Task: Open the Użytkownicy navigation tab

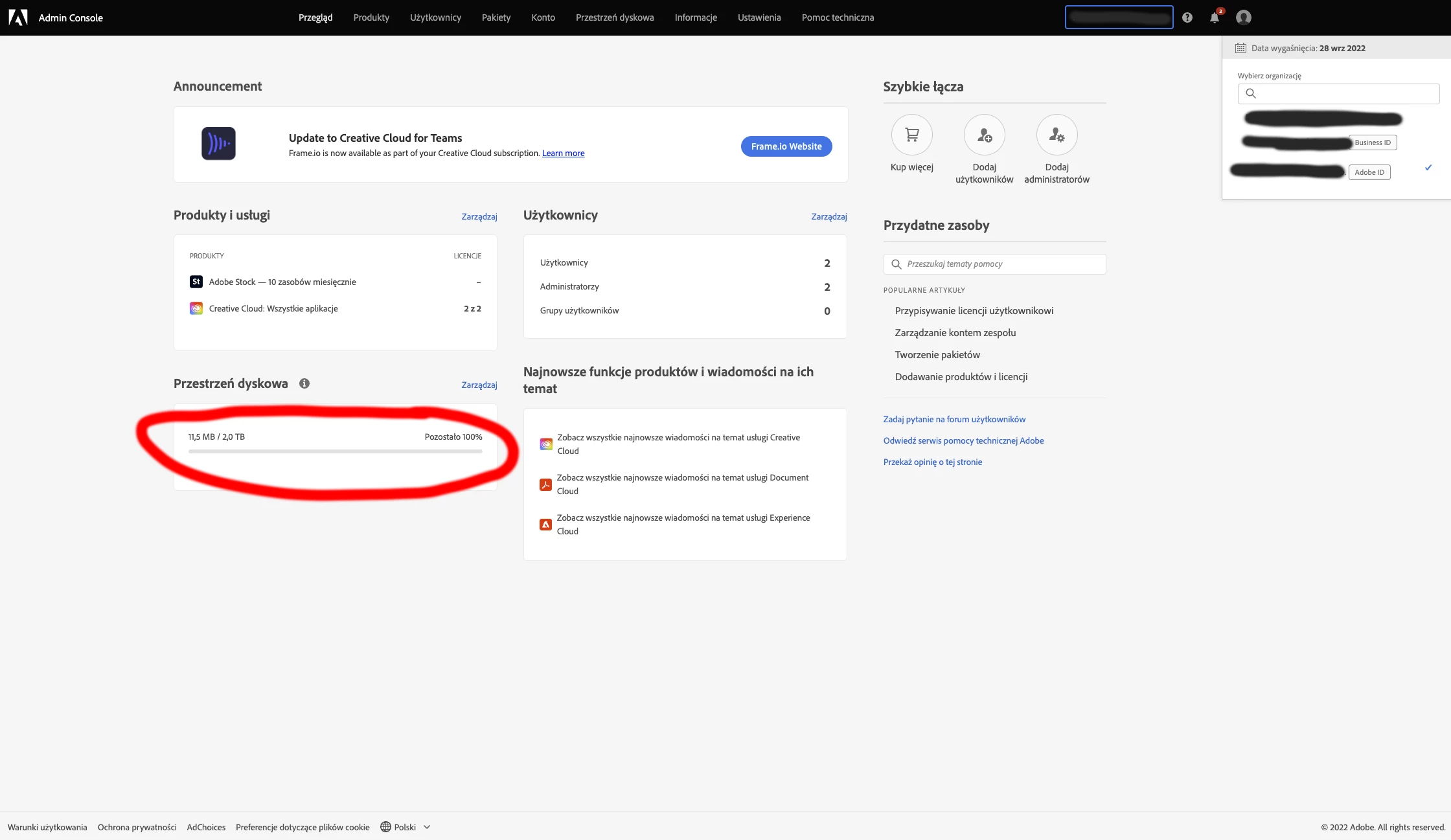Action: coord(435,17)
